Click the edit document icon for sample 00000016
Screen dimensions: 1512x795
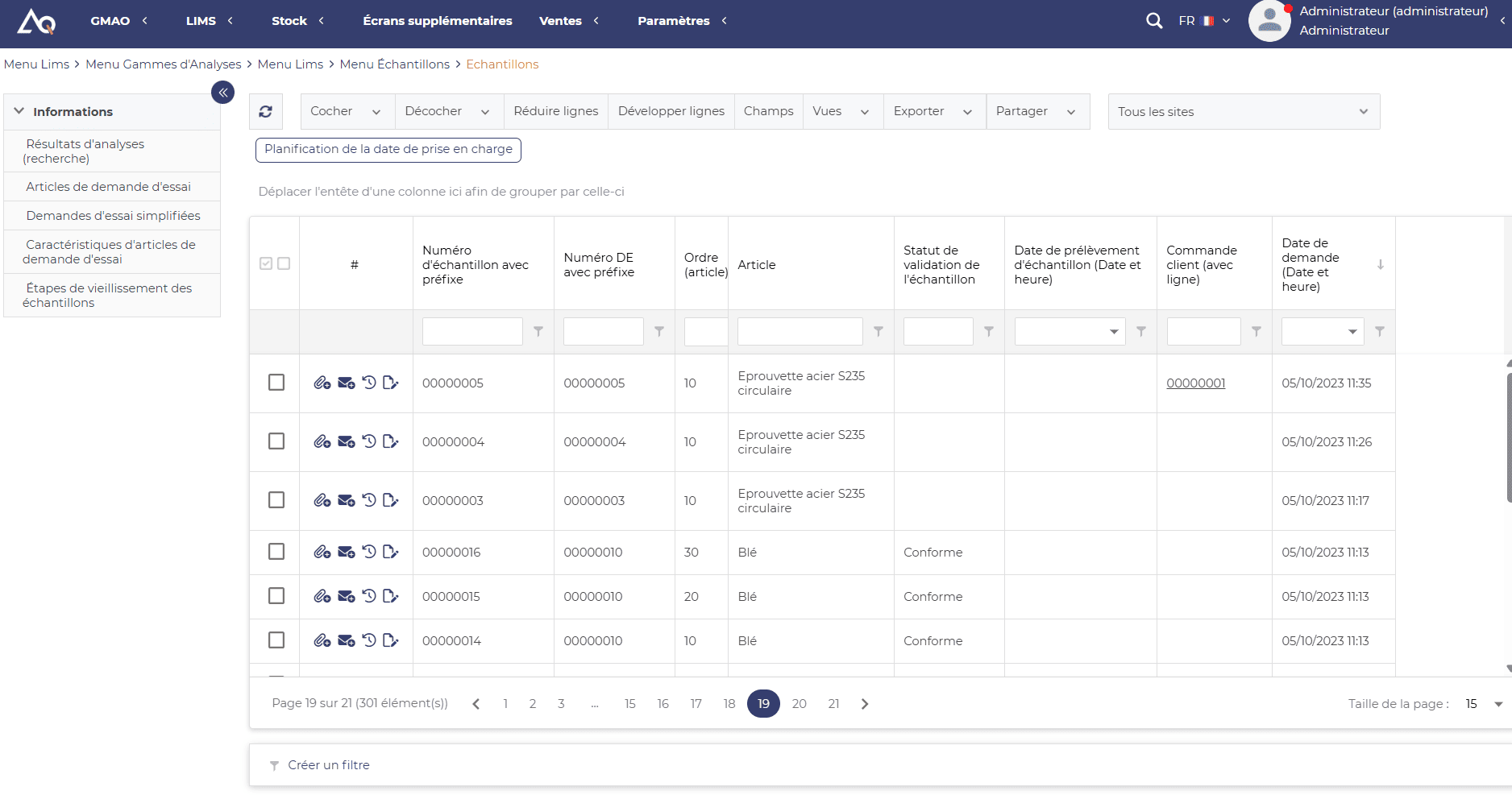(x=391, y=552)
